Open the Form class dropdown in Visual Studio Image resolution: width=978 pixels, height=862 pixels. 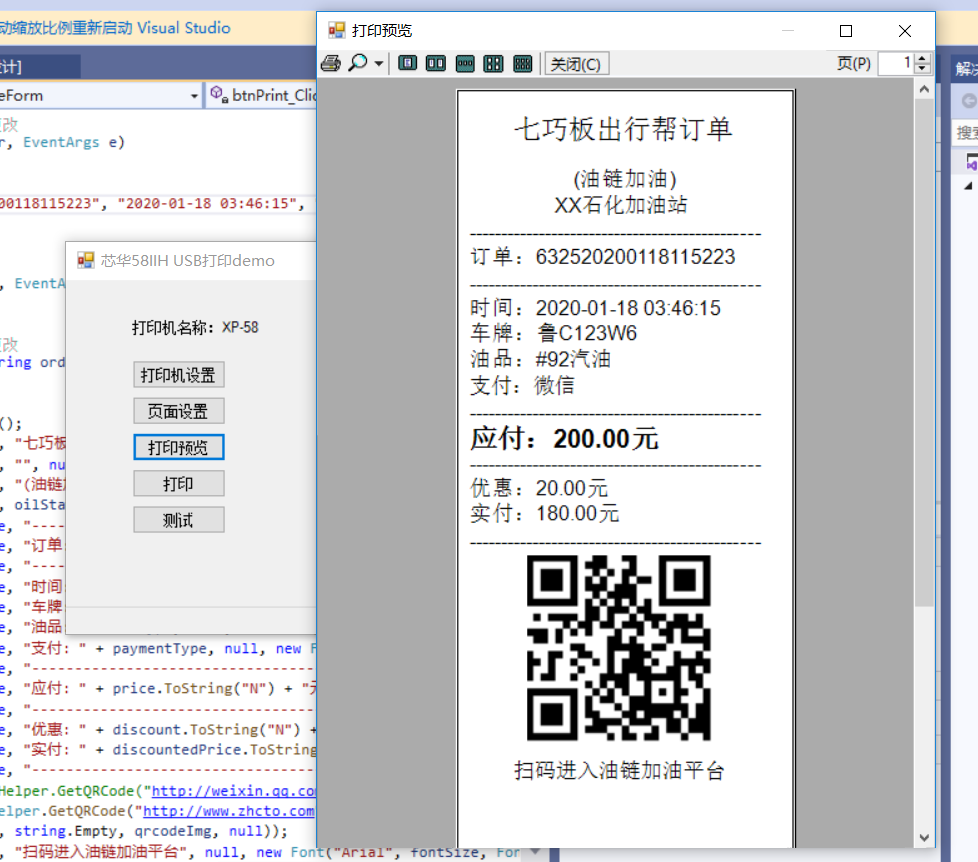click(194, 96)
